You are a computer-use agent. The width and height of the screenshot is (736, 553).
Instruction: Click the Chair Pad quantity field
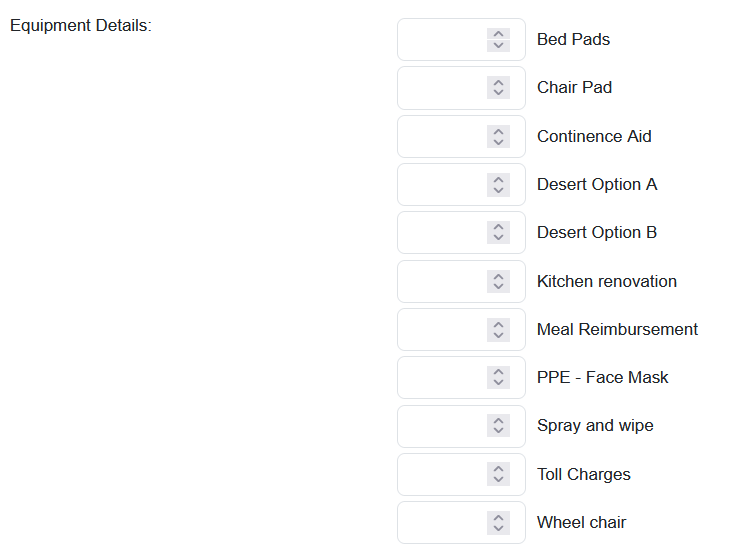click(442, 88)
